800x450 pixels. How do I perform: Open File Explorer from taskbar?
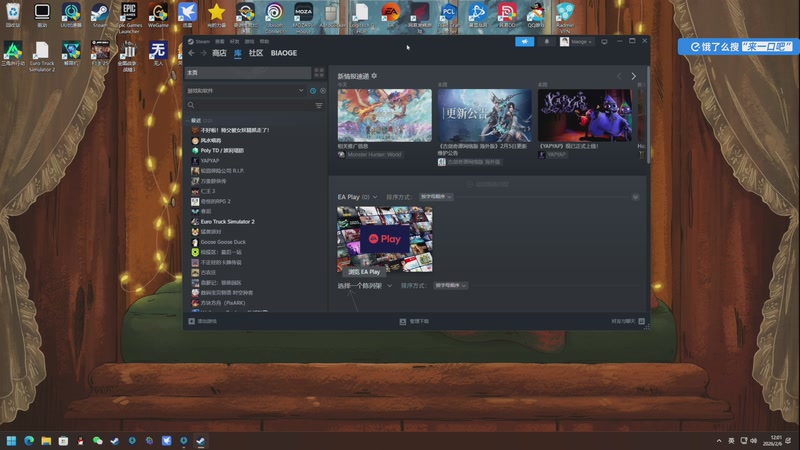[46, 441]
